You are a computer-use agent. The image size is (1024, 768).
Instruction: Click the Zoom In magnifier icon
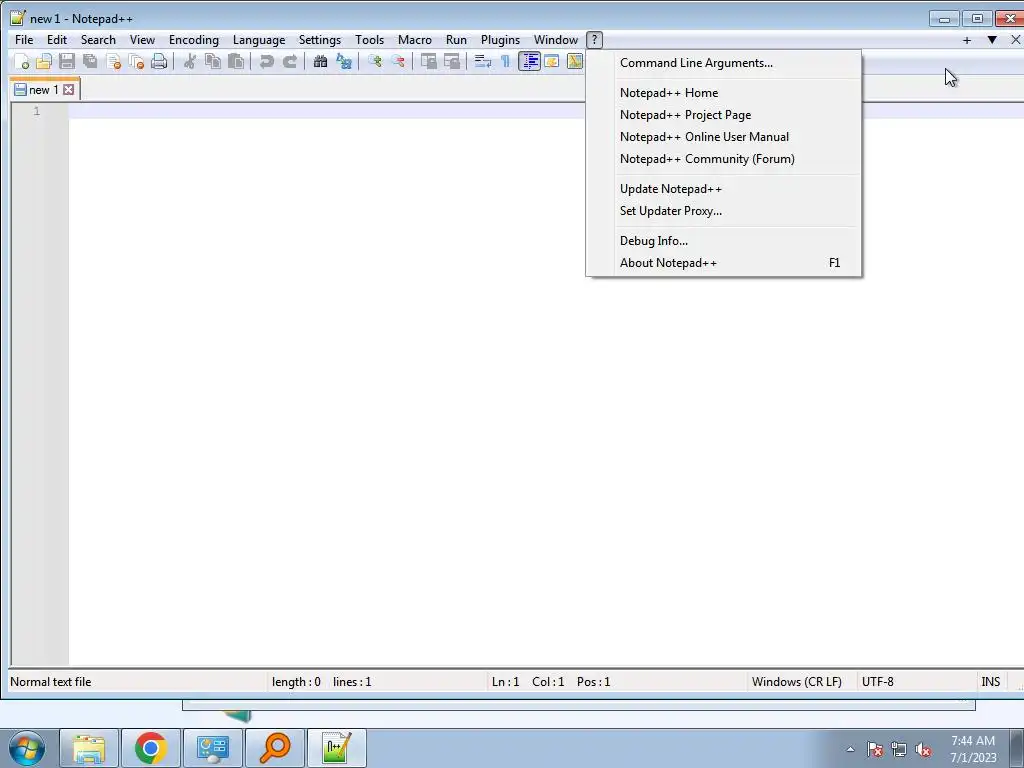[x=374, y=61]
